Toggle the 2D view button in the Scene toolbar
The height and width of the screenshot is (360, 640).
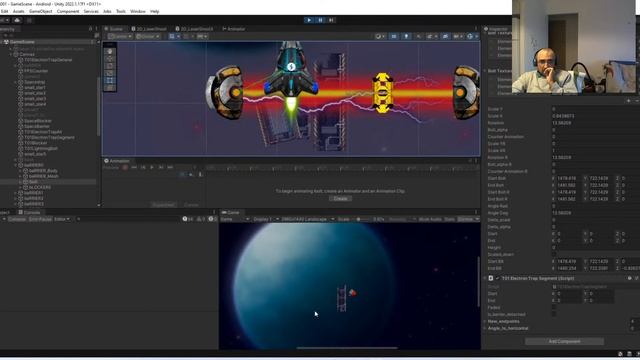tap(394, 36)
